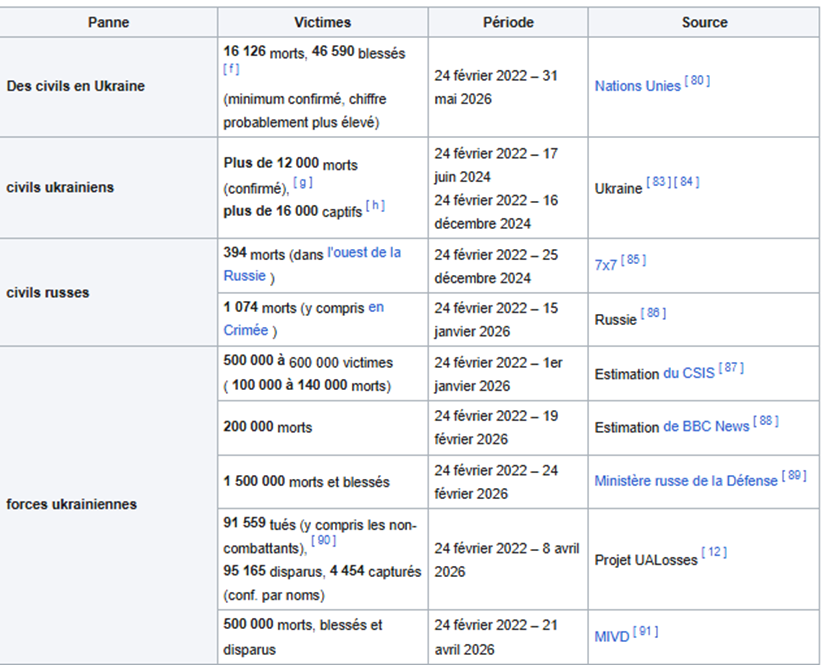This screenshot has height=665, width=824.
Task: Open footnote reference 83
Action: (658, 181)
